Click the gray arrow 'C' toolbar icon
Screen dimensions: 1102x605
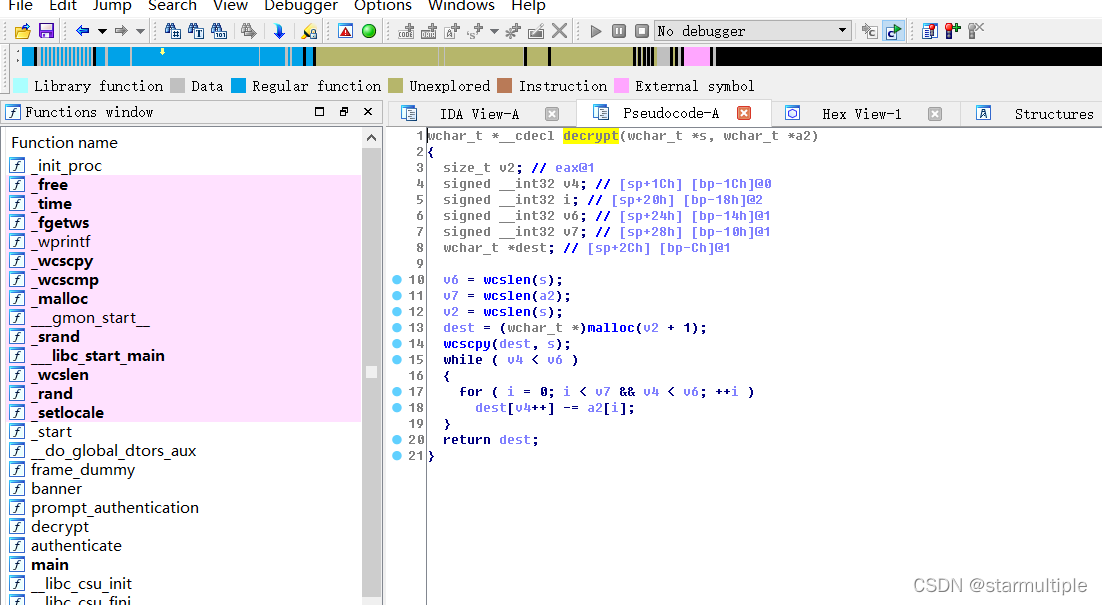coord(869,31)
